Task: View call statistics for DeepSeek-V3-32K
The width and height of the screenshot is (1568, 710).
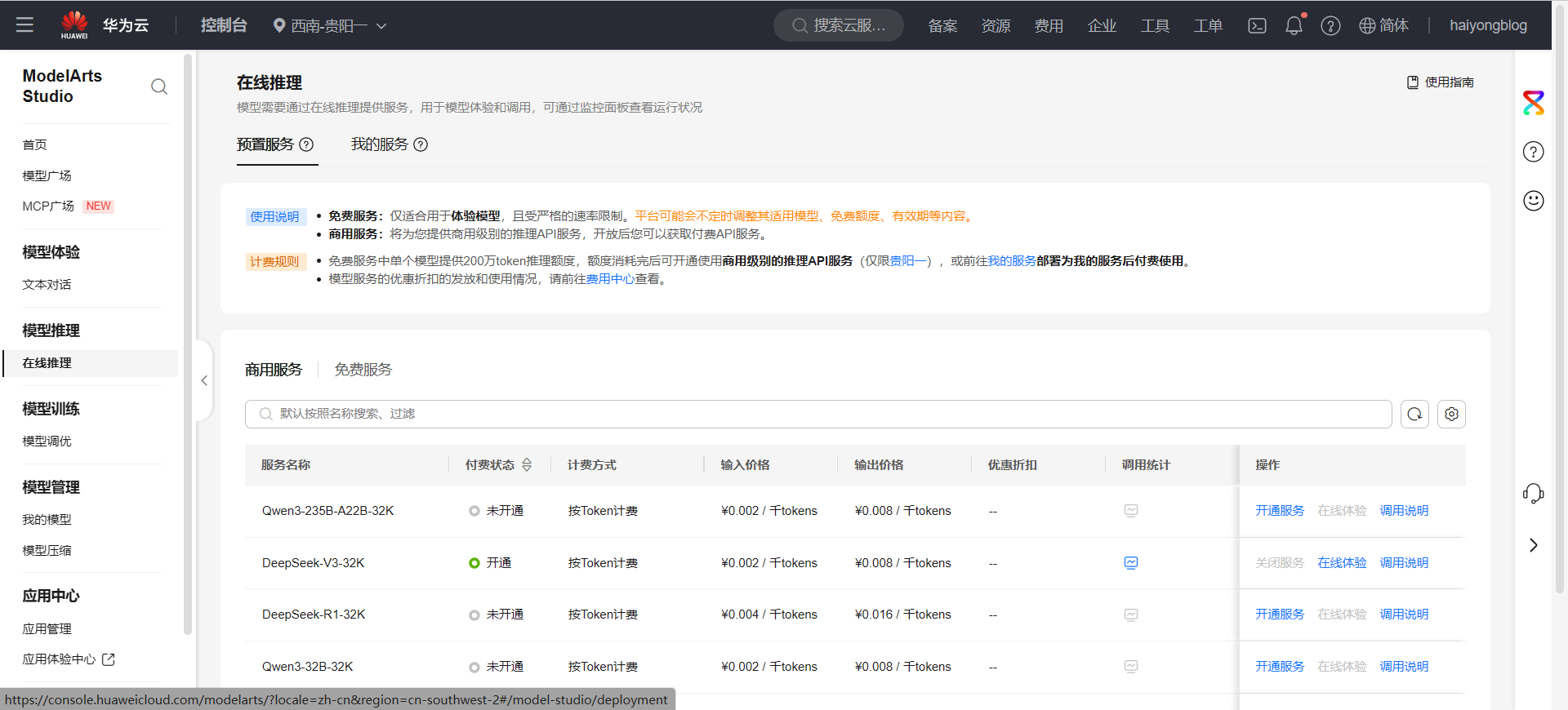Action: pos(1131,563)
